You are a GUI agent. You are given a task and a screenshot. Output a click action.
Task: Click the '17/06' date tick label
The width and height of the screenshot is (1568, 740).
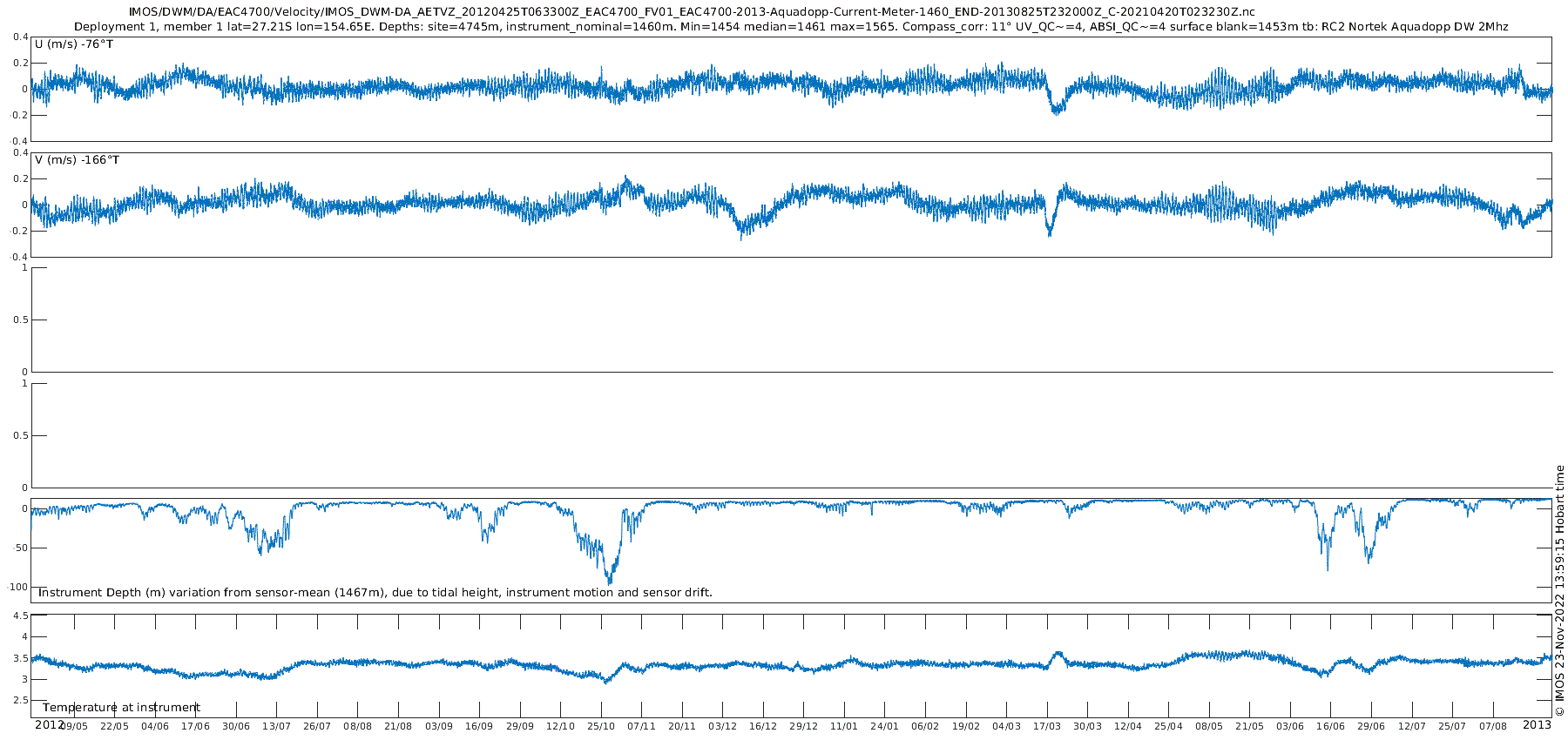pos(195,726)
